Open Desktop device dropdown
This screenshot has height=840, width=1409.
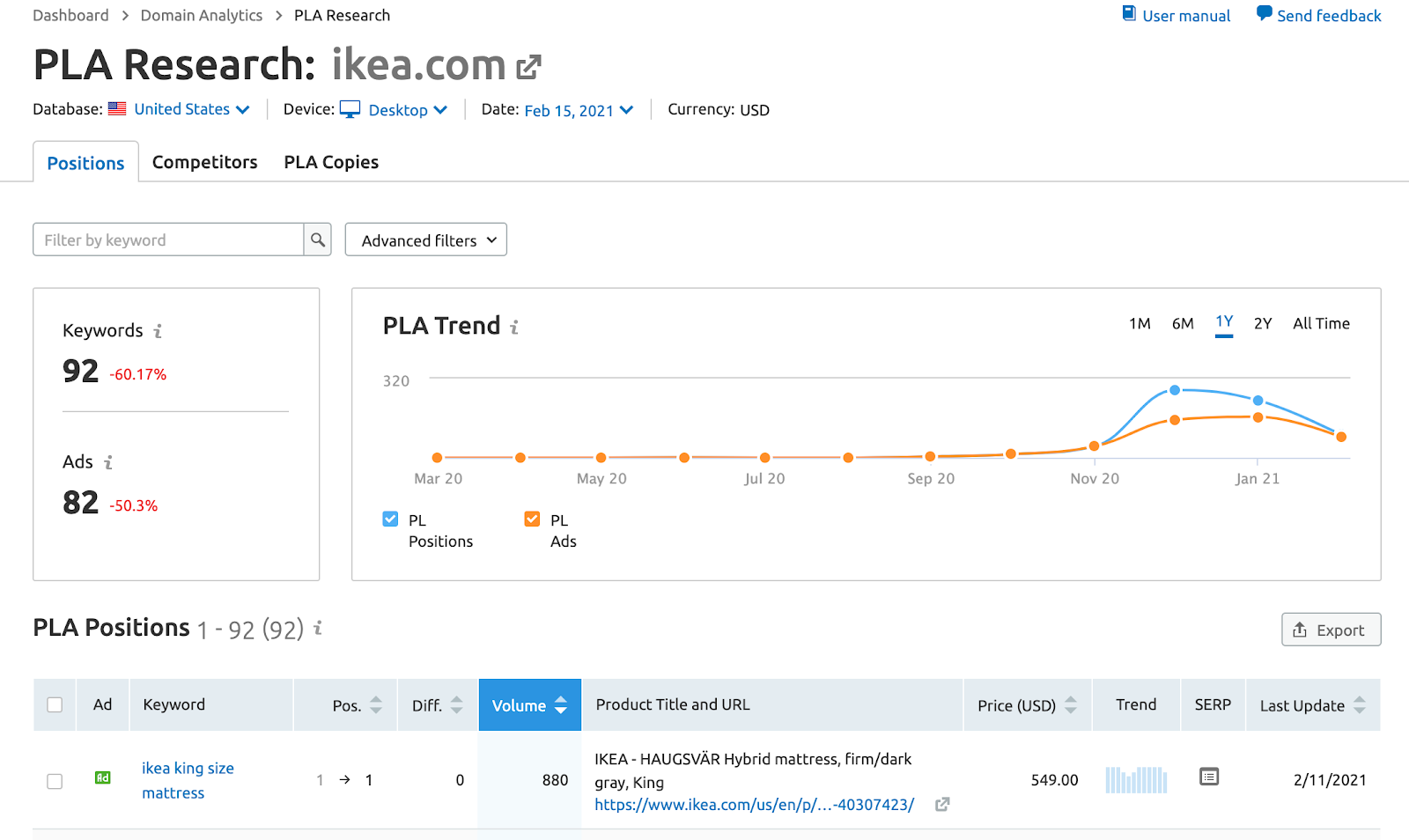408,110
